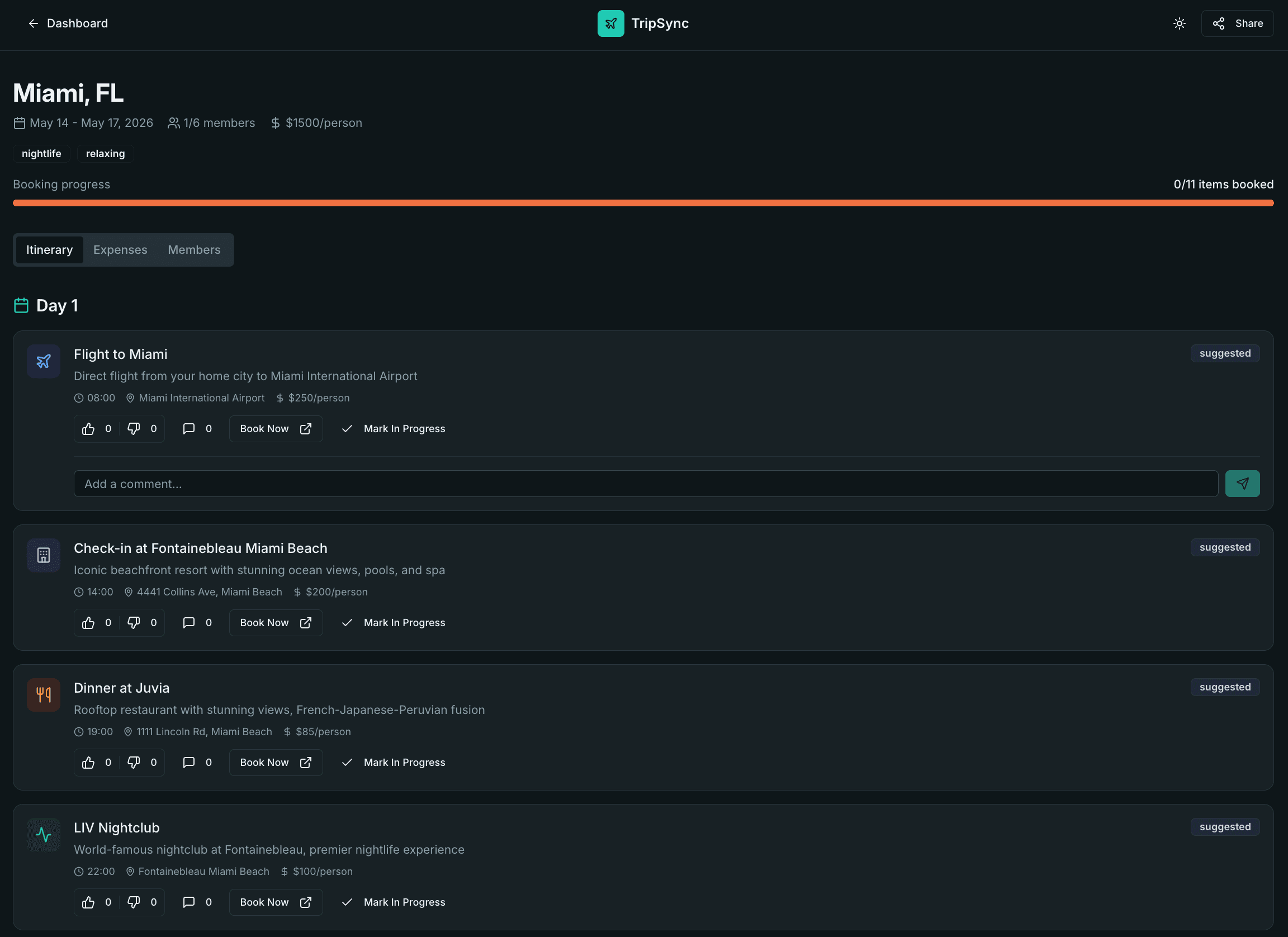The height and width of the screenshot is (937, 1288).
Task: Click the Day 1 calendar icon
Action: click(x=21, y=305)
